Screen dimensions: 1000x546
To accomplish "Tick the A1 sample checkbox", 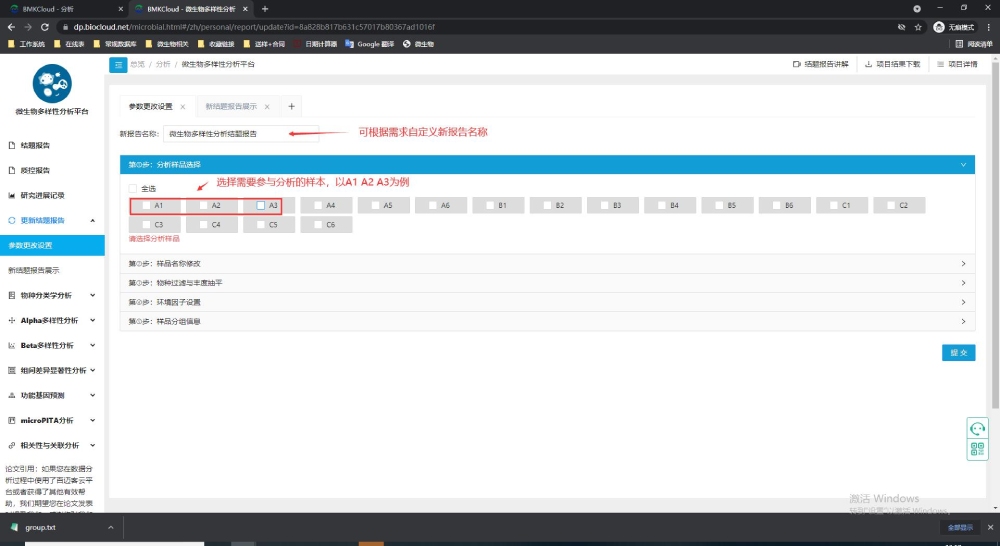I will pos(146,205).
